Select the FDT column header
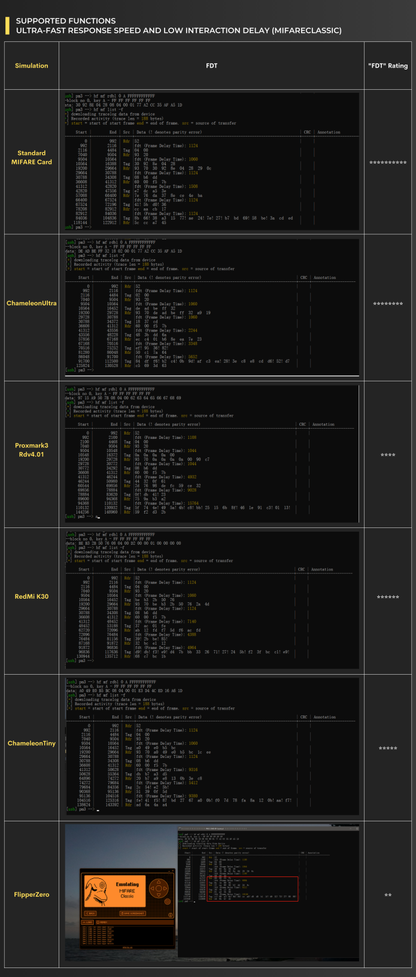 212,65
